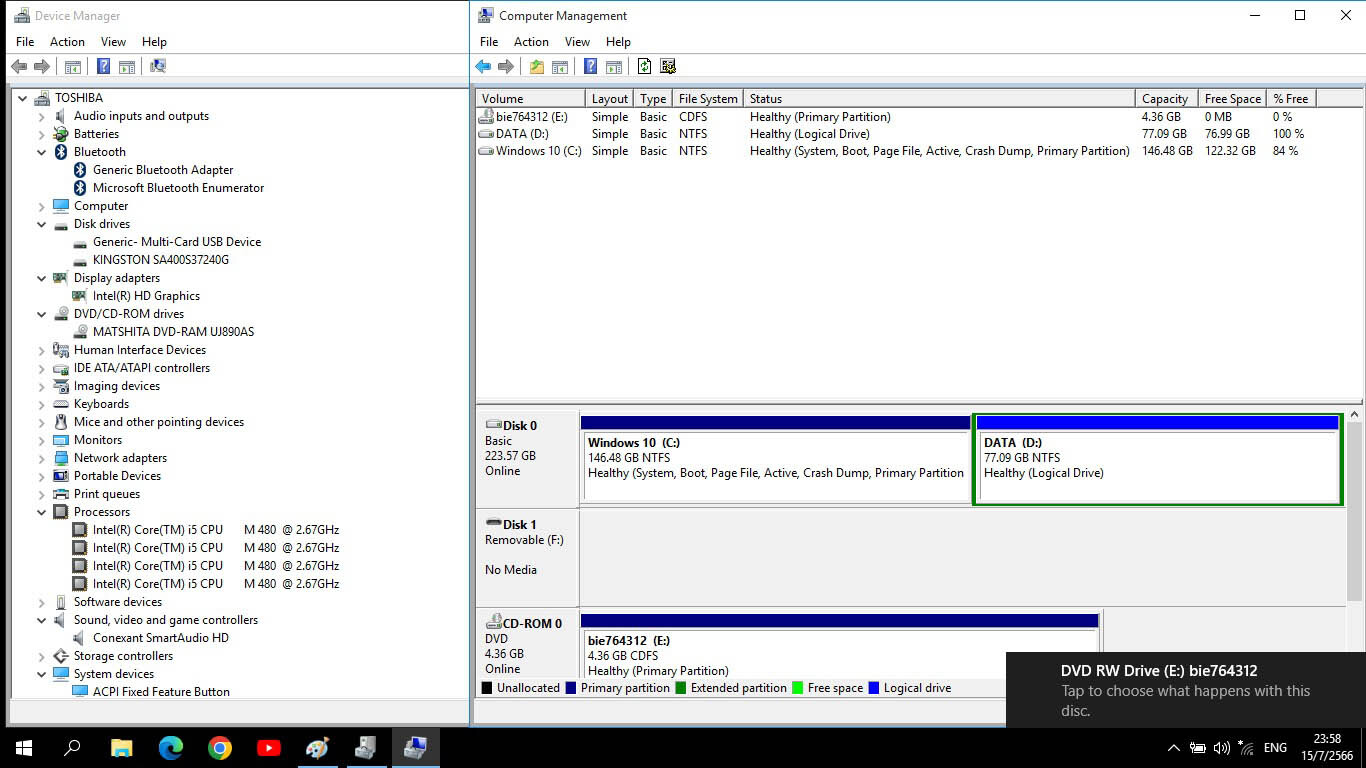Click Forward arrow in Device Manager toolbar

42,67
